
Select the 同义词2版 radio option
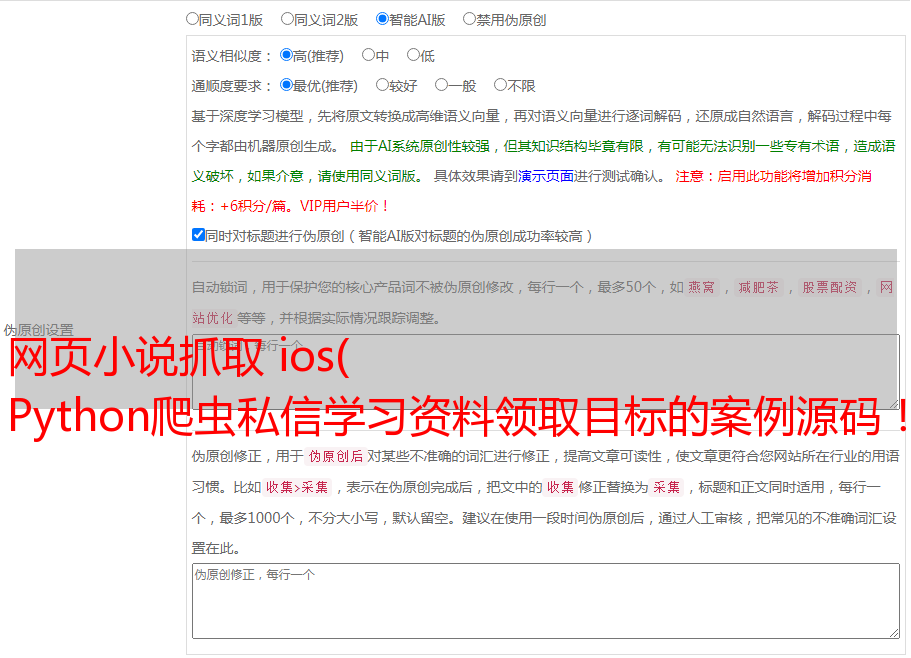pyautogui.click(x=287, y=19)
